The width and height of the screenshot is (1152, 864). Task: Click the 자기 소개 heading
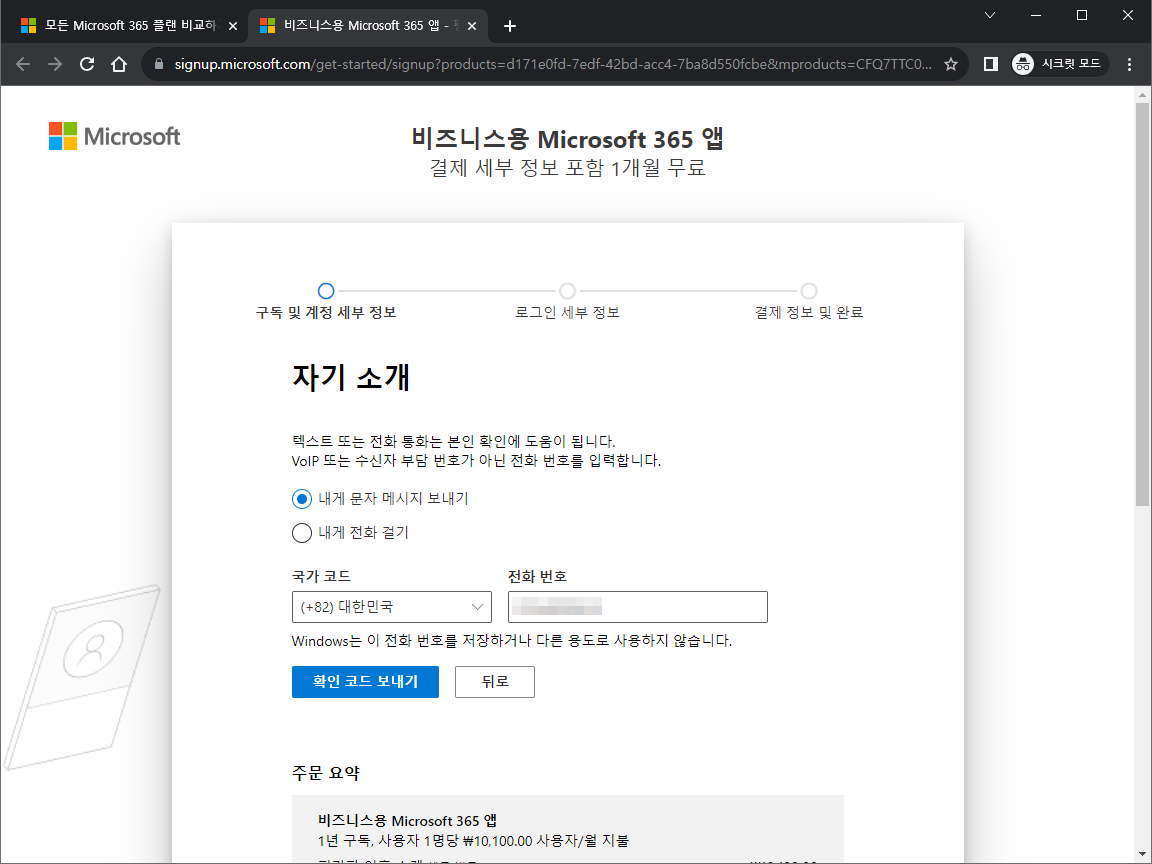[x=351, y=378]
